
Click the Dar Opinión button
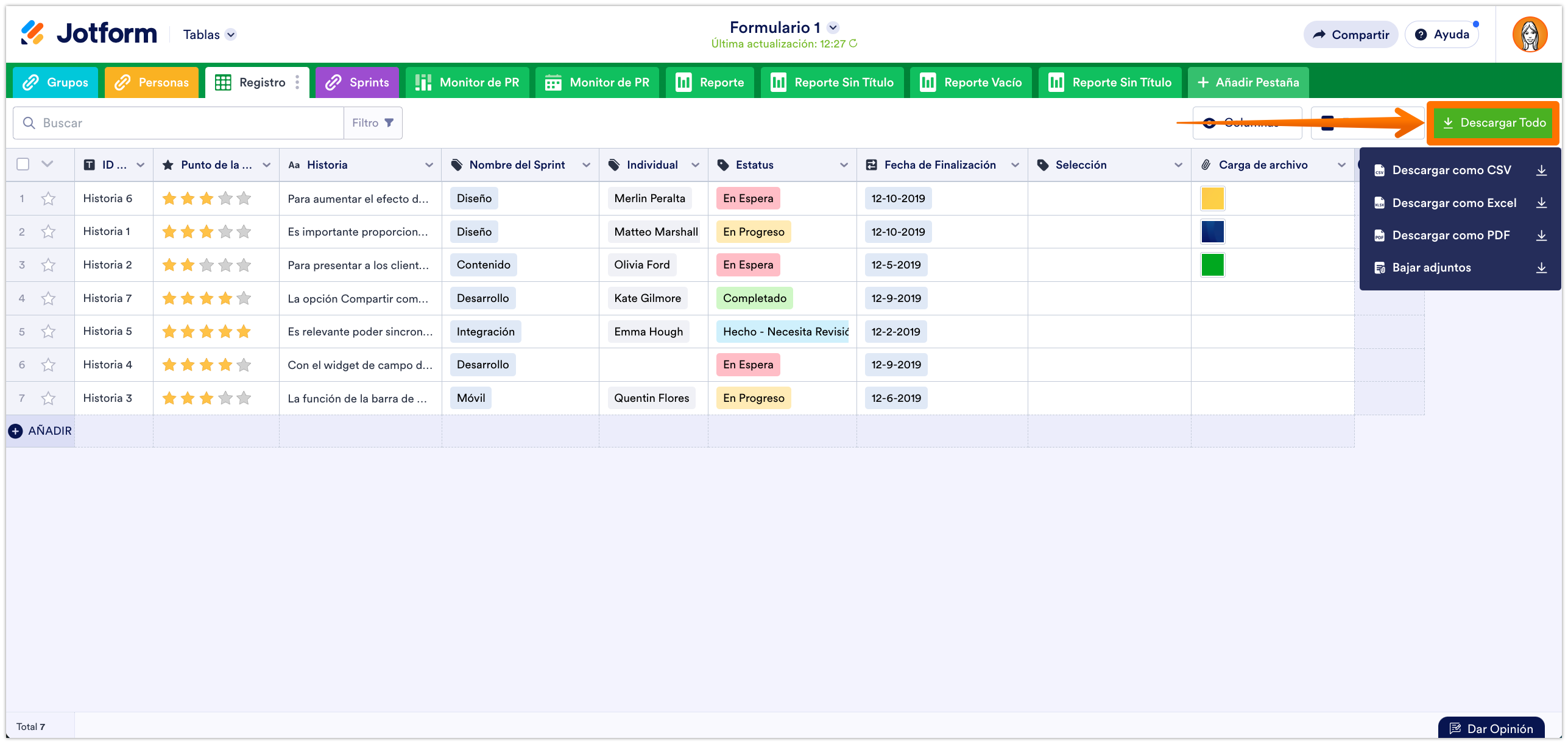point(1491,728)
